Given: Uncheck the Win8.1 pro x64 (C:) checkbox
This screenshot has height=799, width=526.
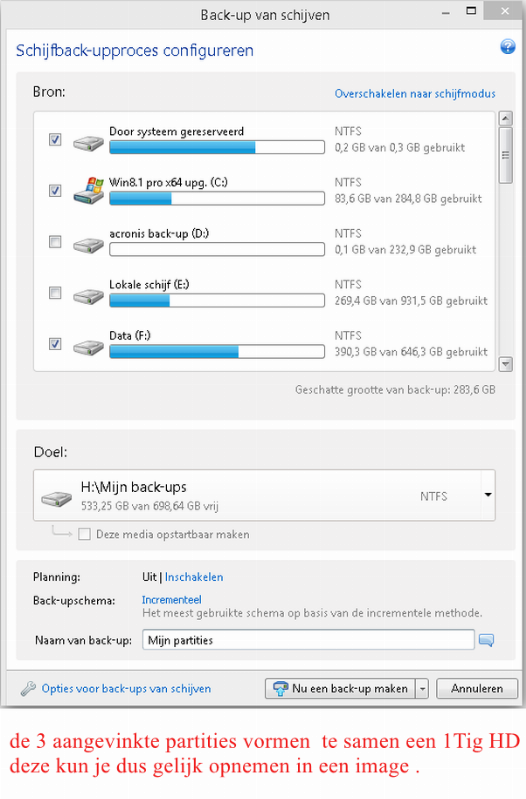Looking at the screenshot, I should 55,190.
